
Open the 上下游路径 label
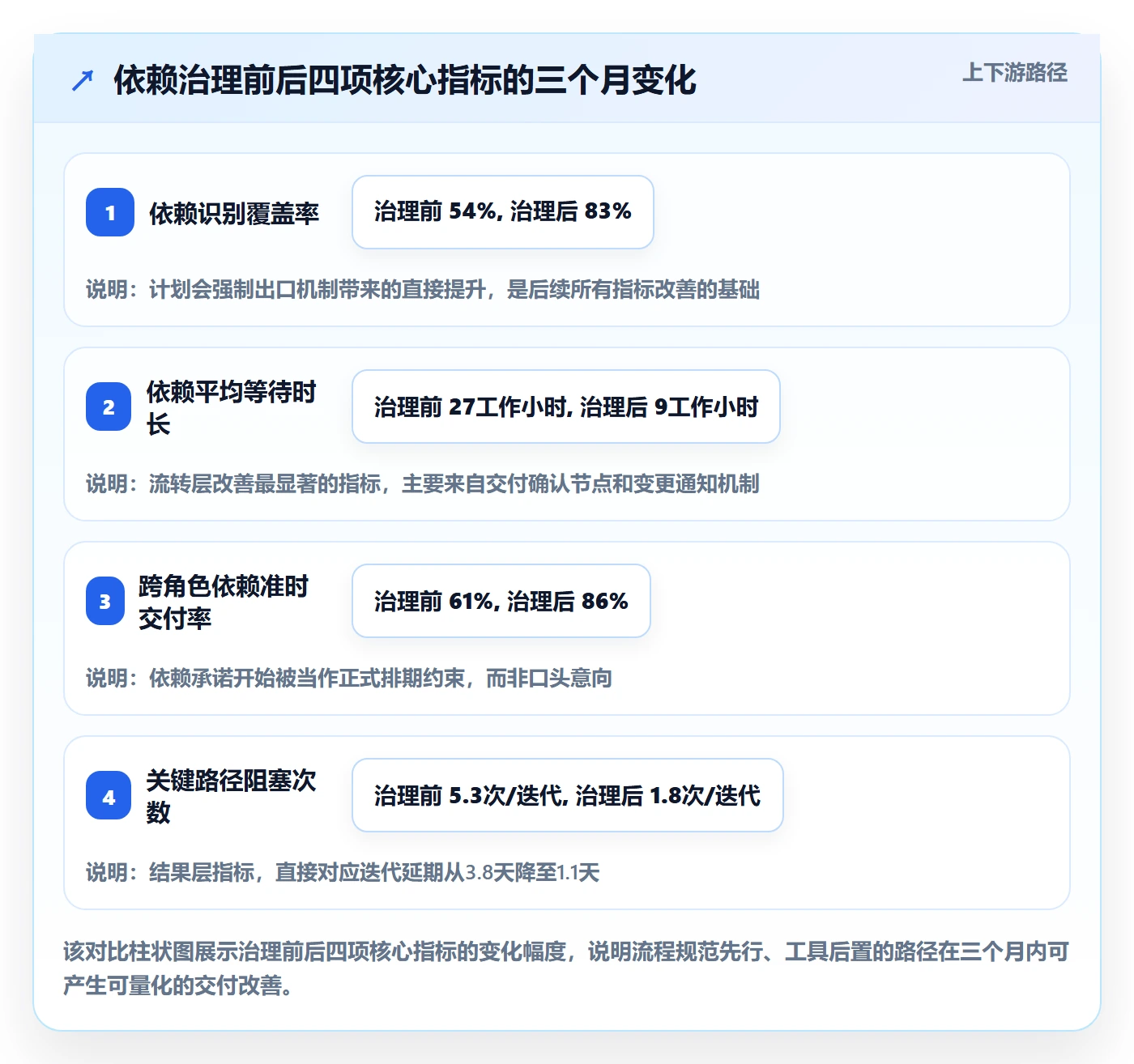[1015, 72]
